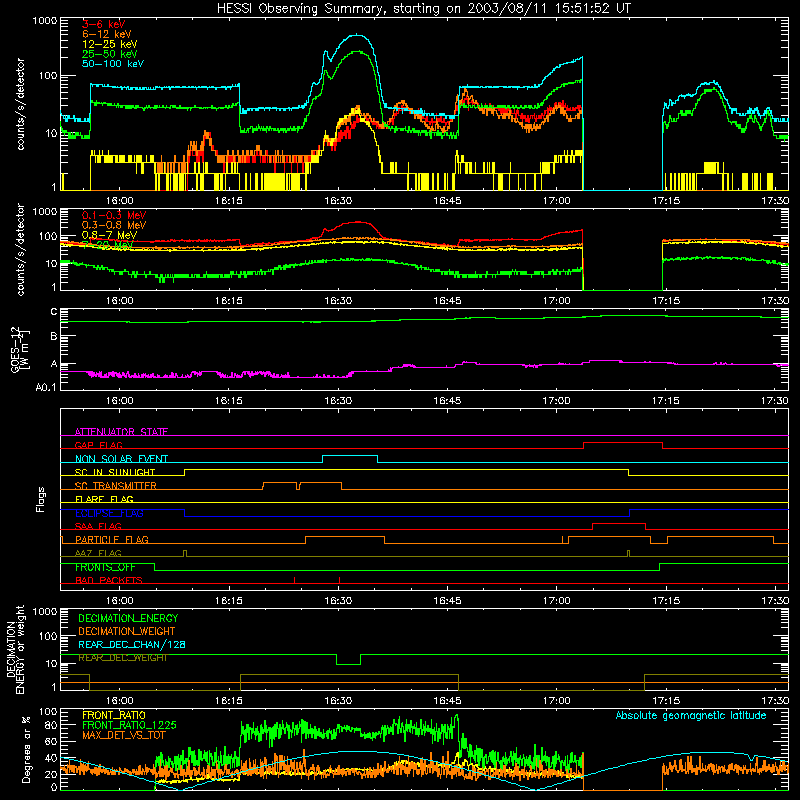Click the MAX_DET_VS_TOT legend label

[x=124, y=735]
